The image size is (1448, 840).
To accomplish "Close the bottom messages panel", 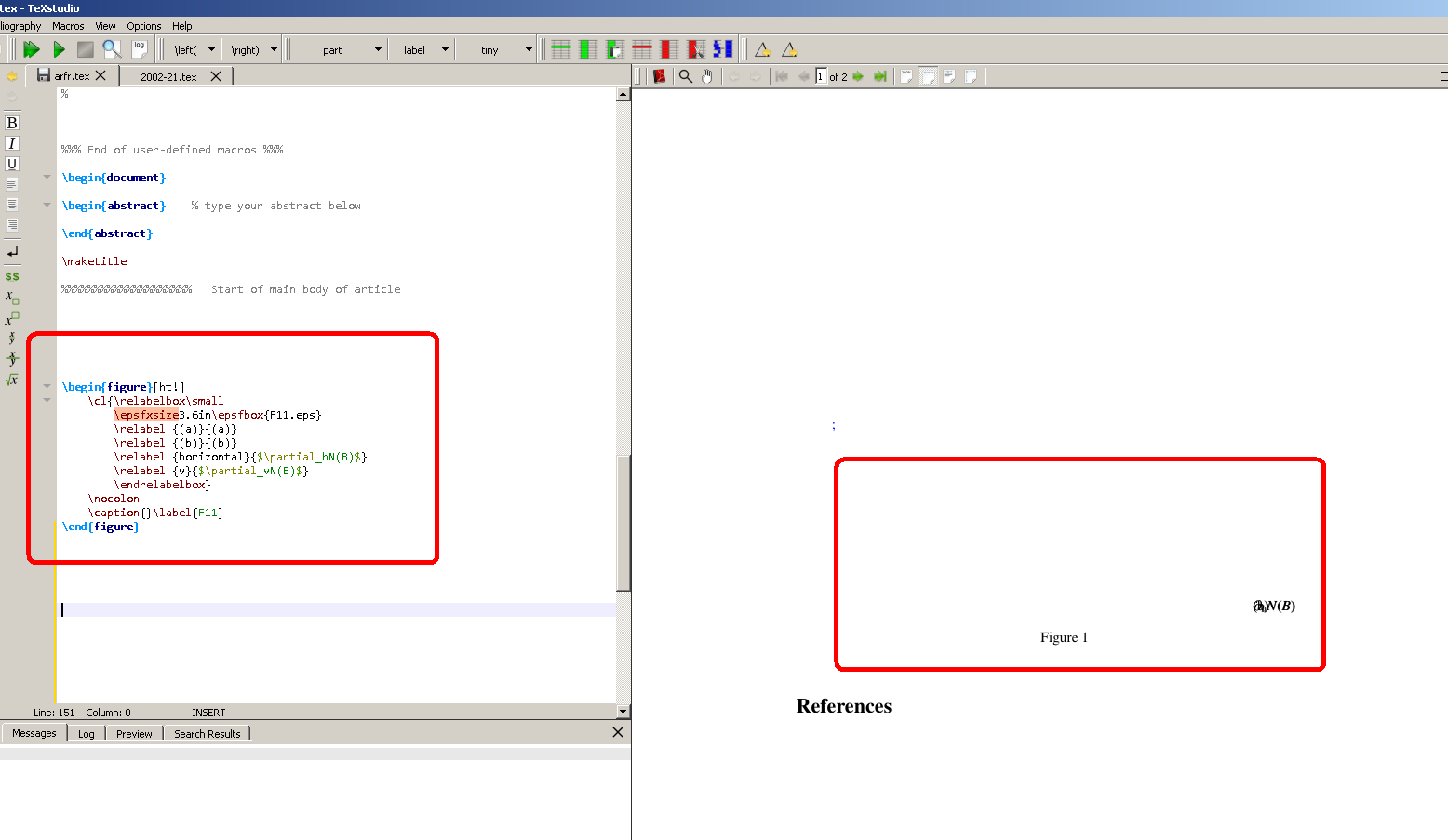I will click(618, 732).
